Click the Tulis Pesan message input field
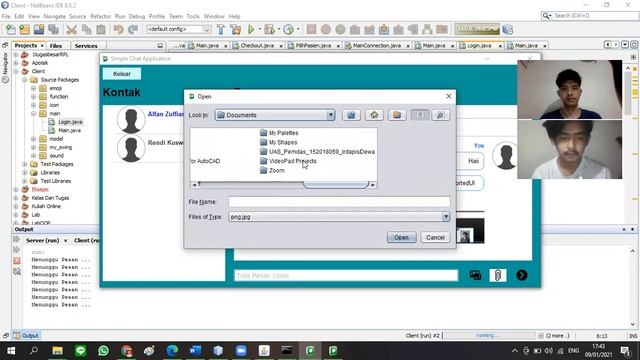 (346, 276)
